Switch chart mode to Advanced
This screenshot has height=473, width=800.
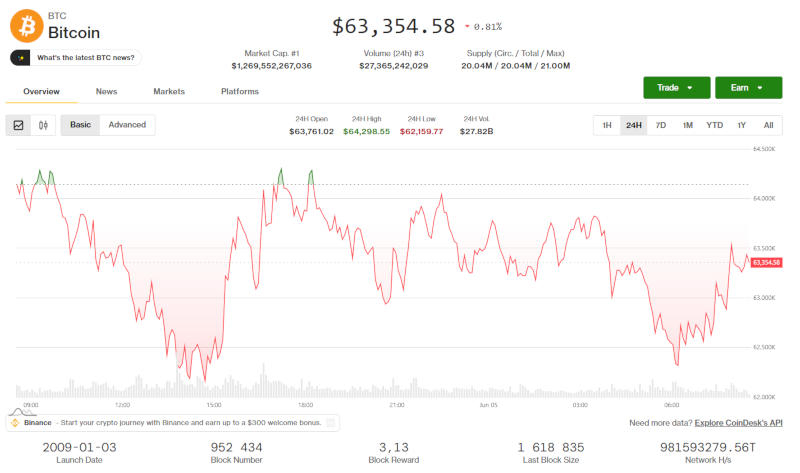coord(127,125)
